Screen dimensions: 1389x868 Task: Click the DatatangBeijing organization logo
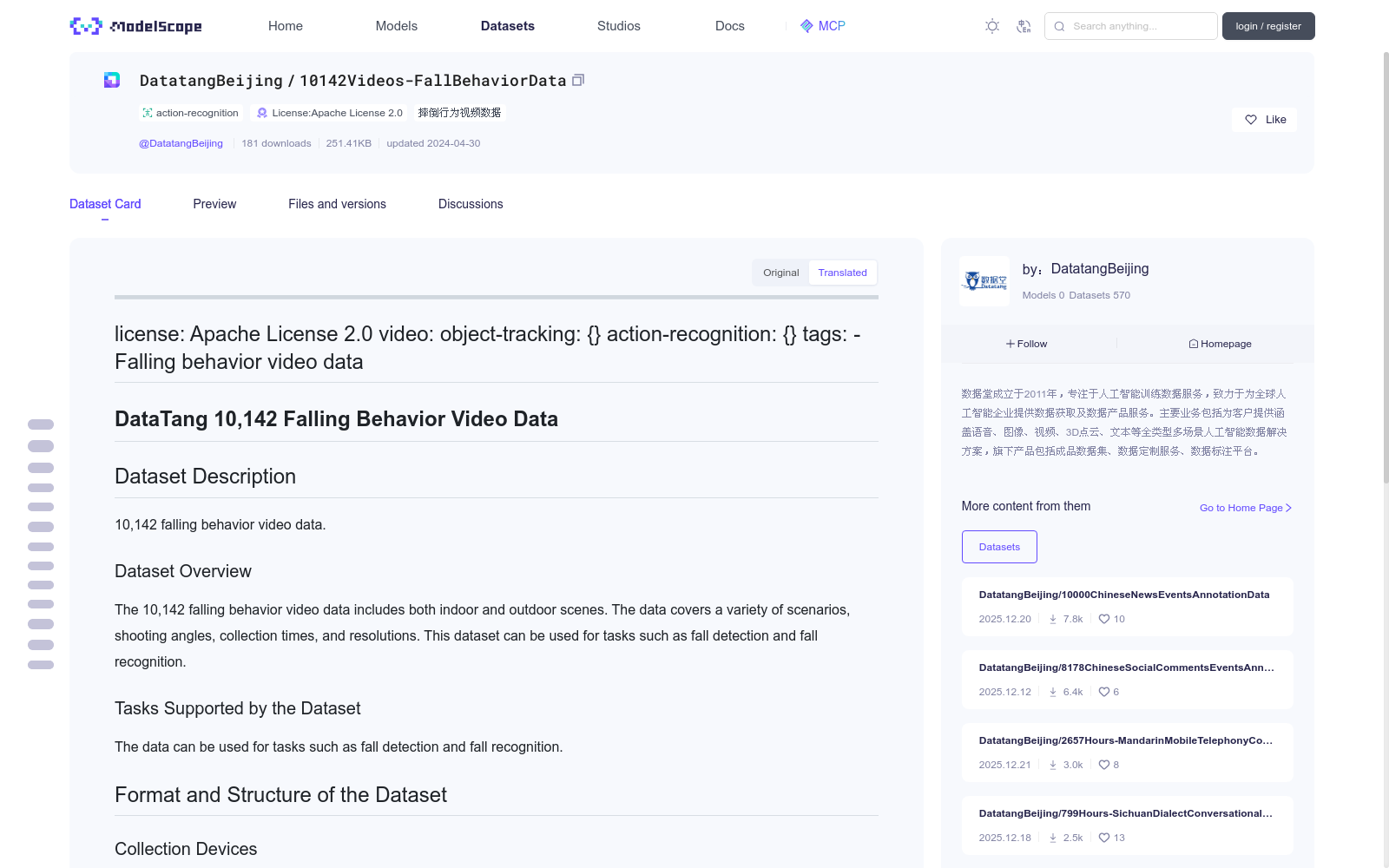tap(984, 280)
